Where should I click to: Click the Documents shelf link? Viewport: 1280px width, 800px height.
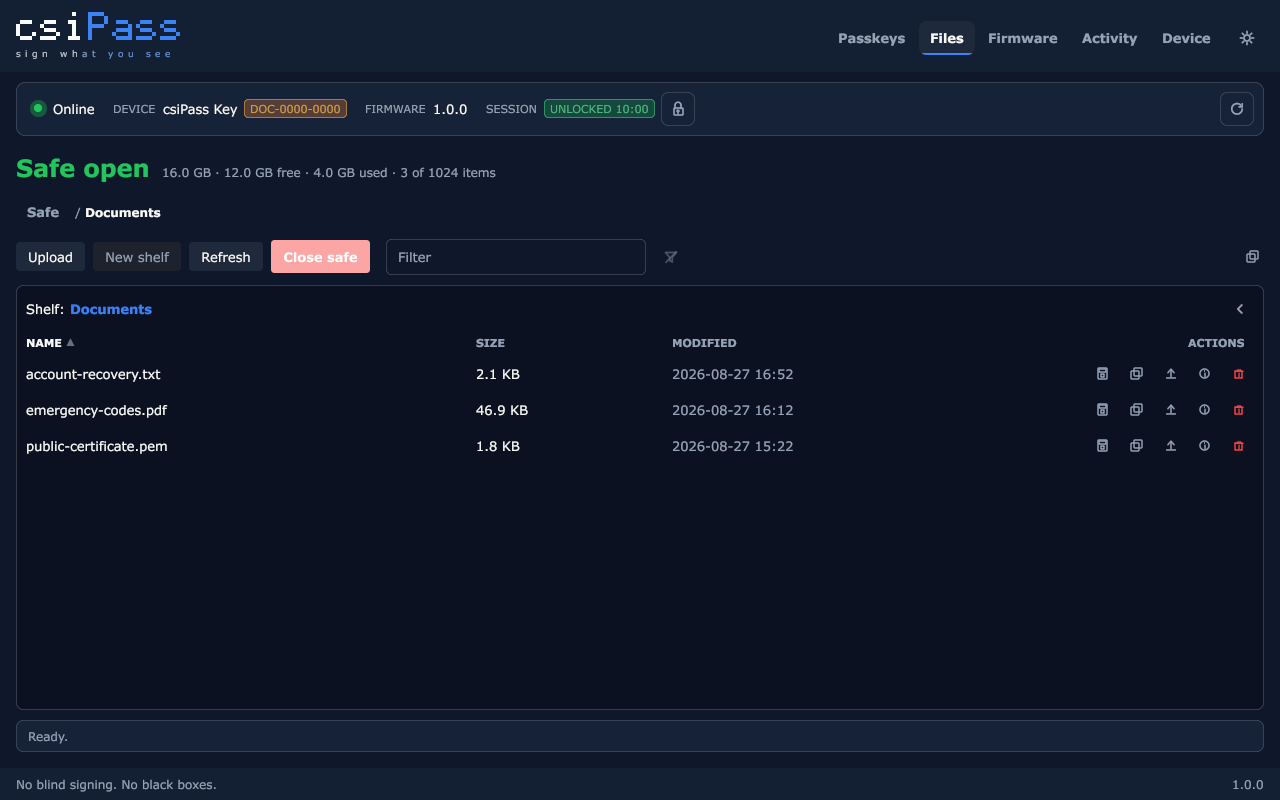pyautogui.click(x=111, y=309)
